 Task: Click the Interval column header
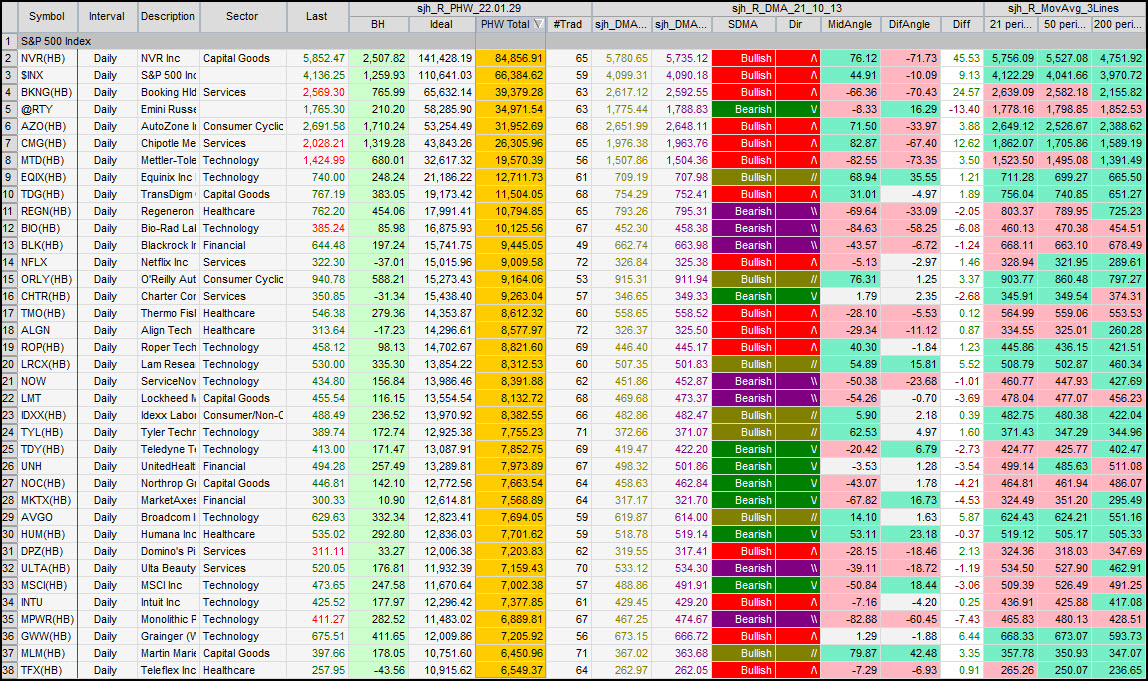107,16
